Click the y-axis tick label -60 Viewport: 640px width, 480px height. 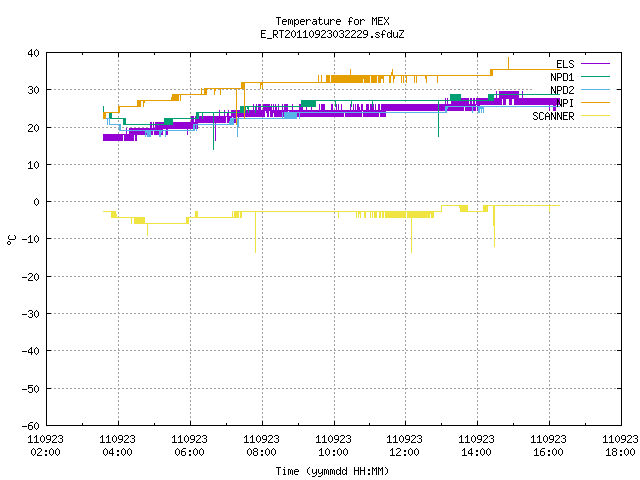pyautogui.click(x=31, y=426)
